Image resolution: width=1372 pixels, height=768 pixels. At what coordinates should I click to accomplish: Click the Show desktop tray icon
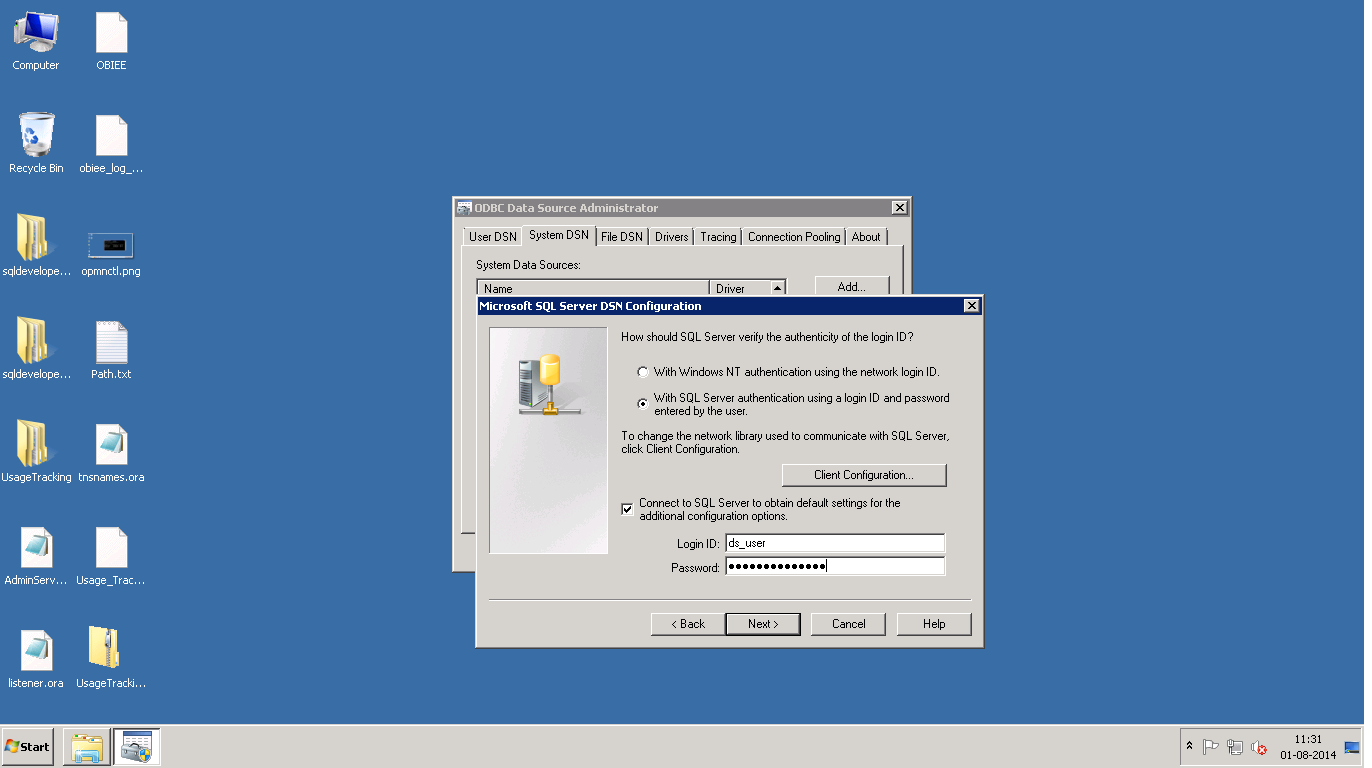tap(1352, 747)
